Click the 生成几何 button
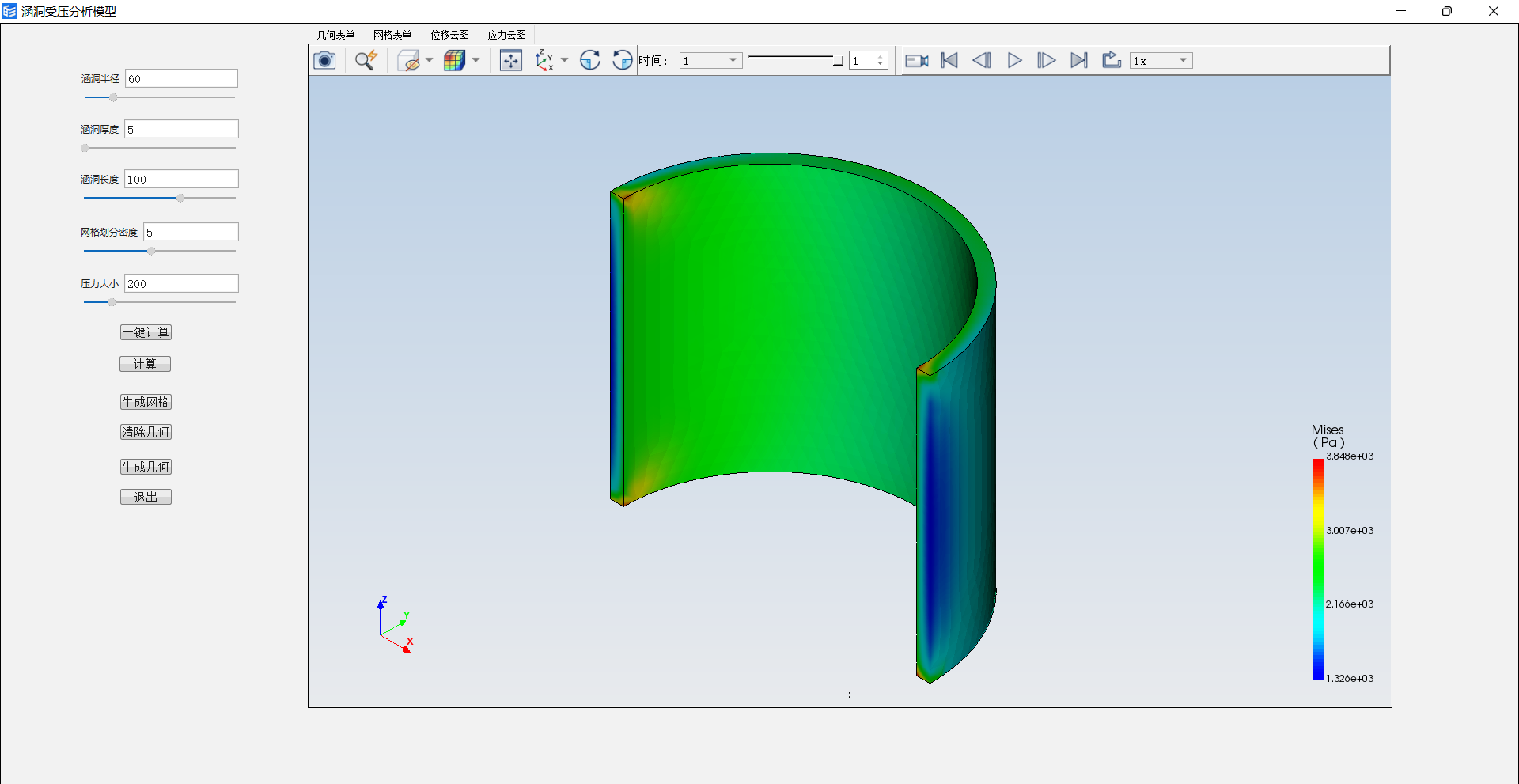The height and width of the screenshot is (784, 1519). pos(146,467)
